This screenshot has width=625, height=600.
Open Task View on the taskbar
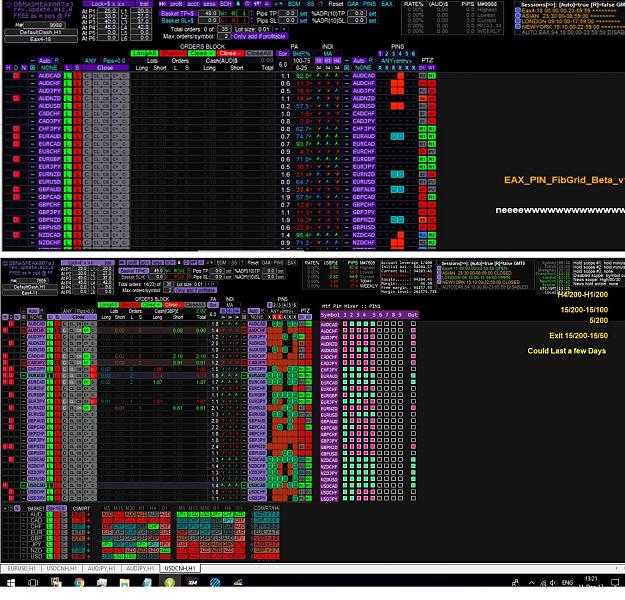33,583
